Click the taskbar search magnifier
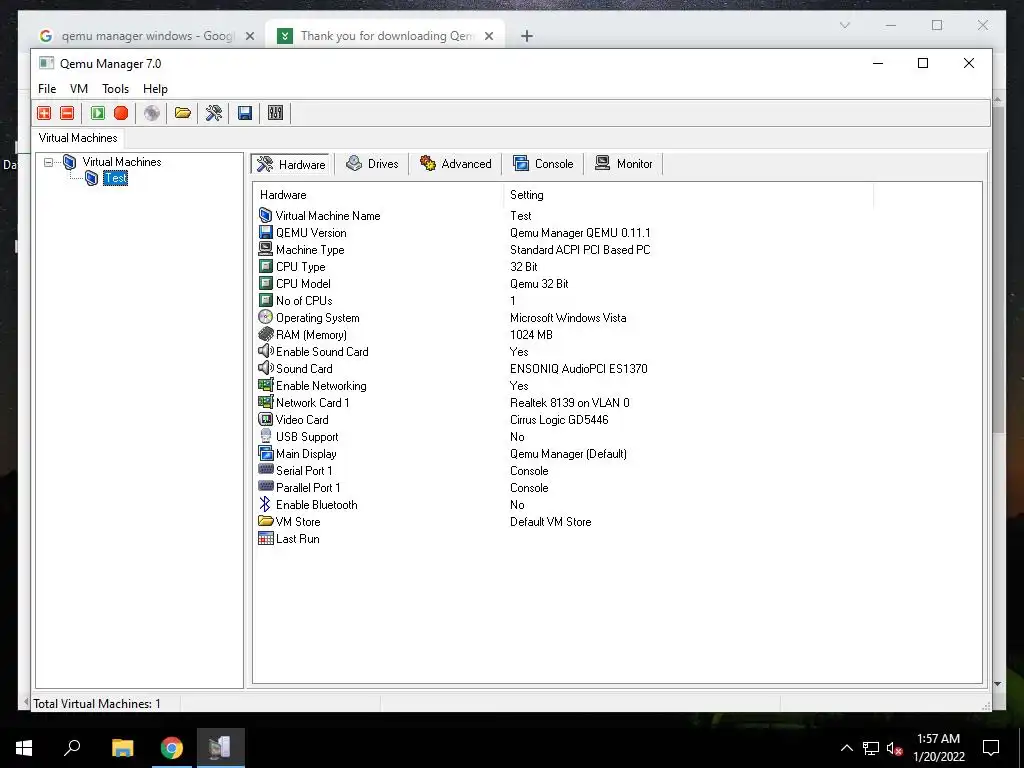1024x768 pixels. tap(72, 748)
